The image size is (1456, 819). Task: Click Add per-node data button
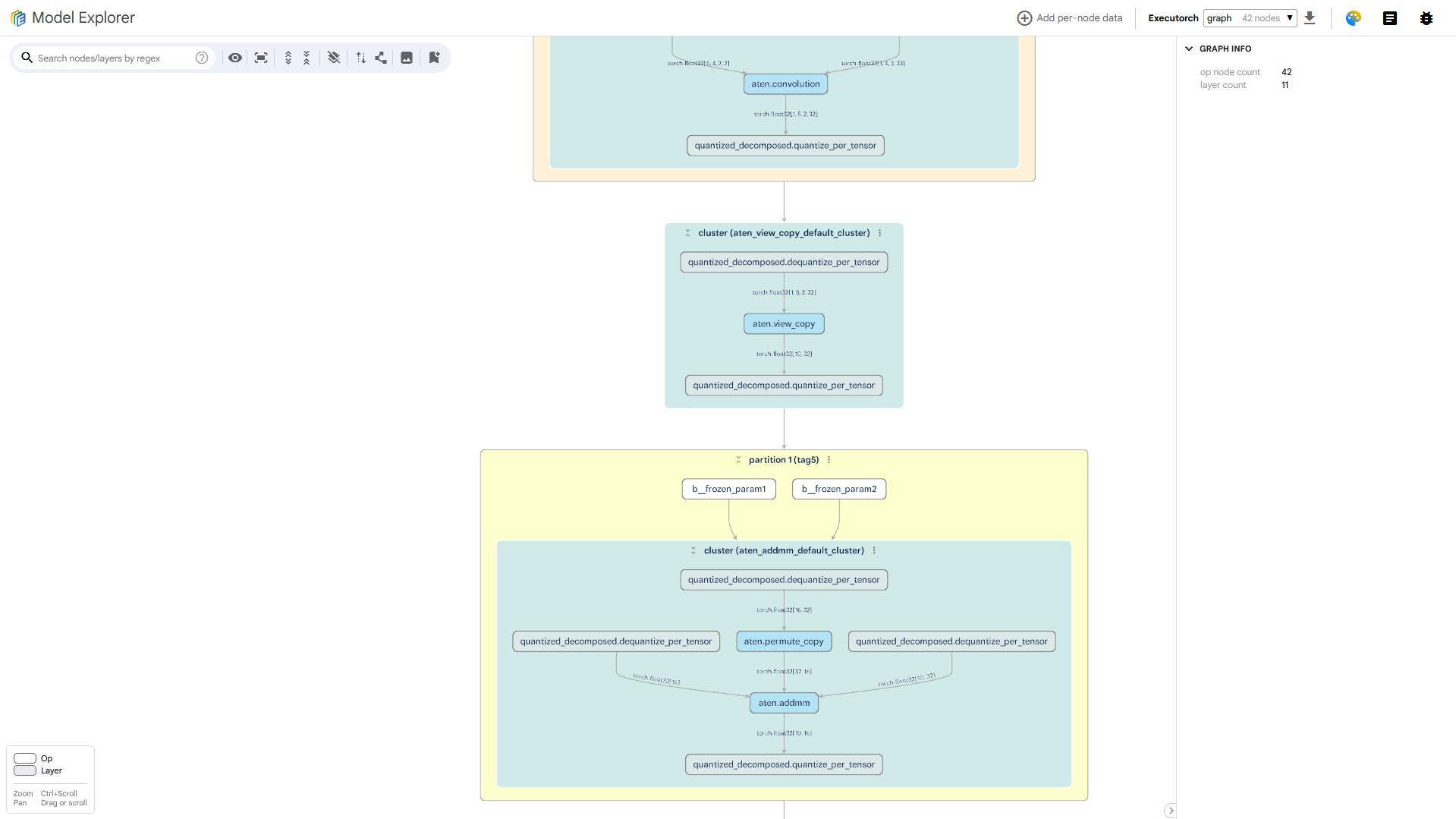(x=1070, y=18)
